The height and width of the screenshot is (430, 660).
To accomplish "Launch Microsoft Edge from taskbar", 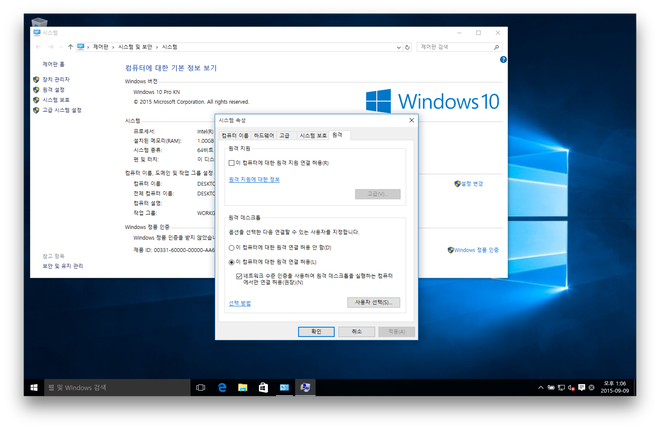I will tap(222, 388).
